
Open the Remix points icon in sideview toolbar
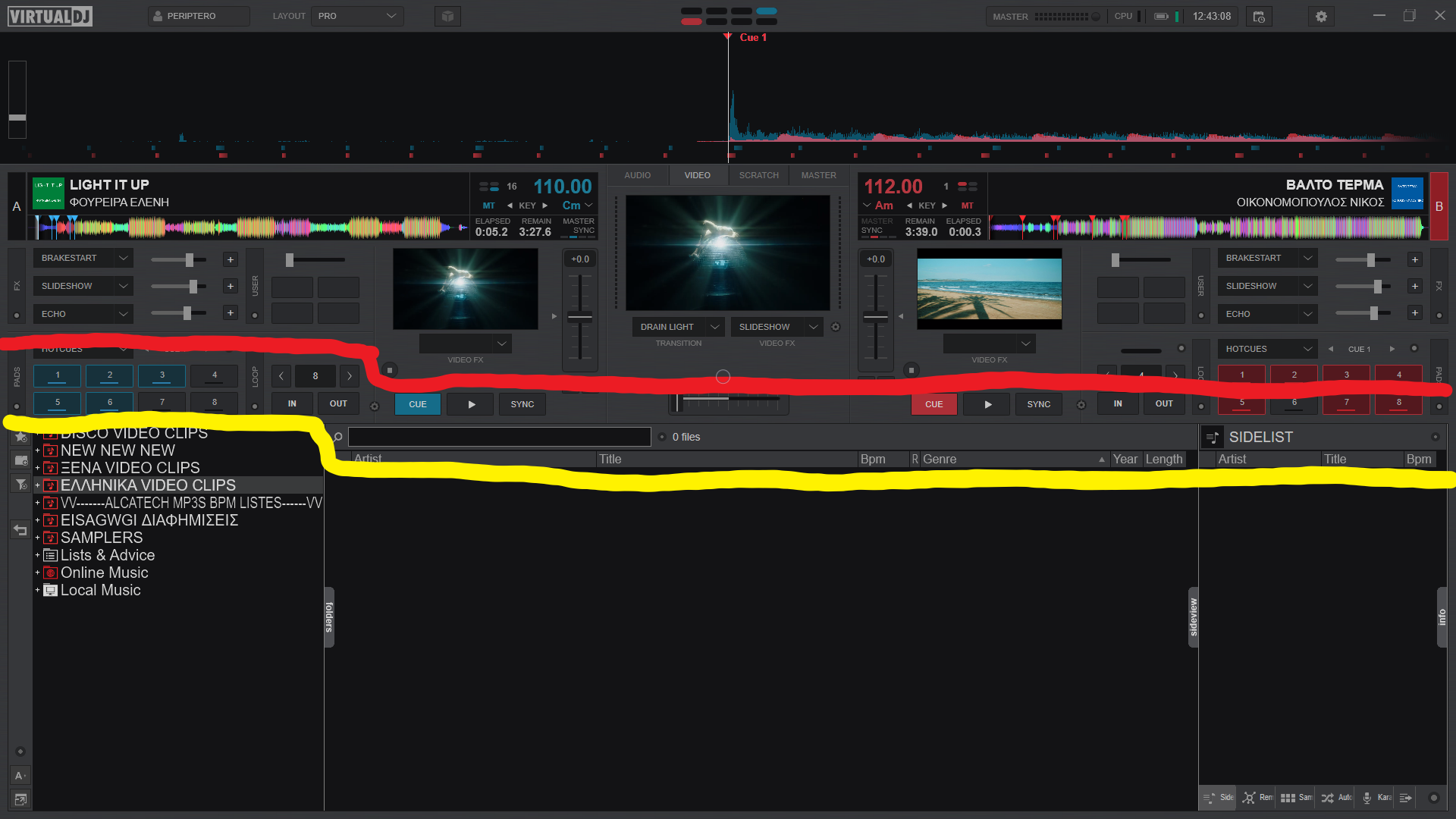tap(1257, 798)
